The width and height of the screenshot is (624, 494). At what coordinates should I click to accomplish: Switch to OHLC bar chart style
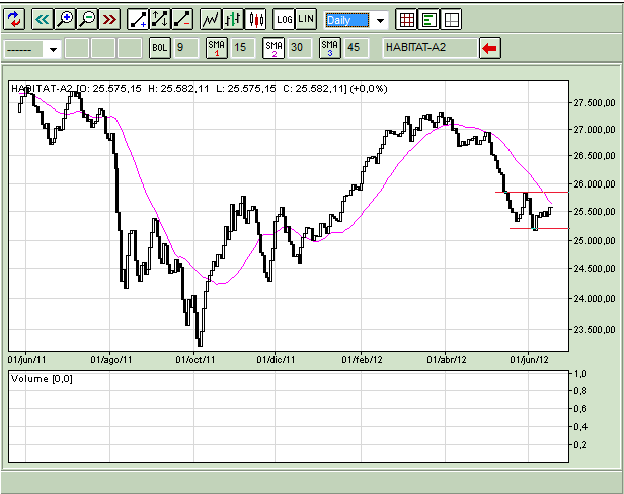pyautogui.click(x=233, y=19)
